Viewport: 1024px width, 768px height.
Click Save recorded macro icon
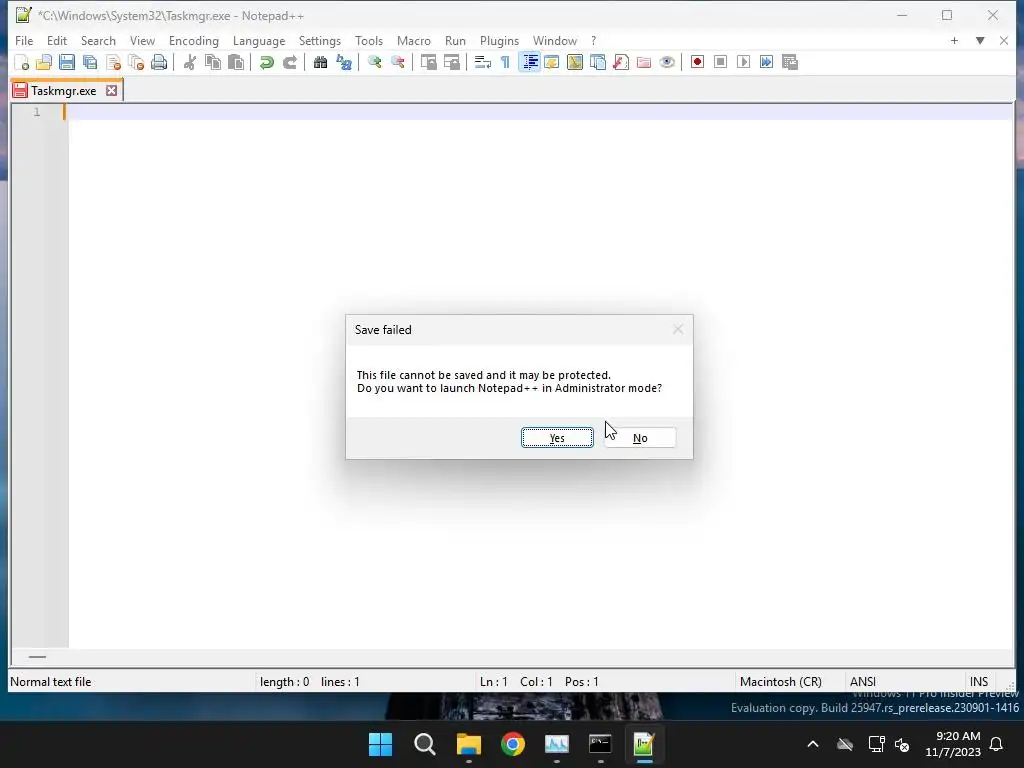(790, 62)
